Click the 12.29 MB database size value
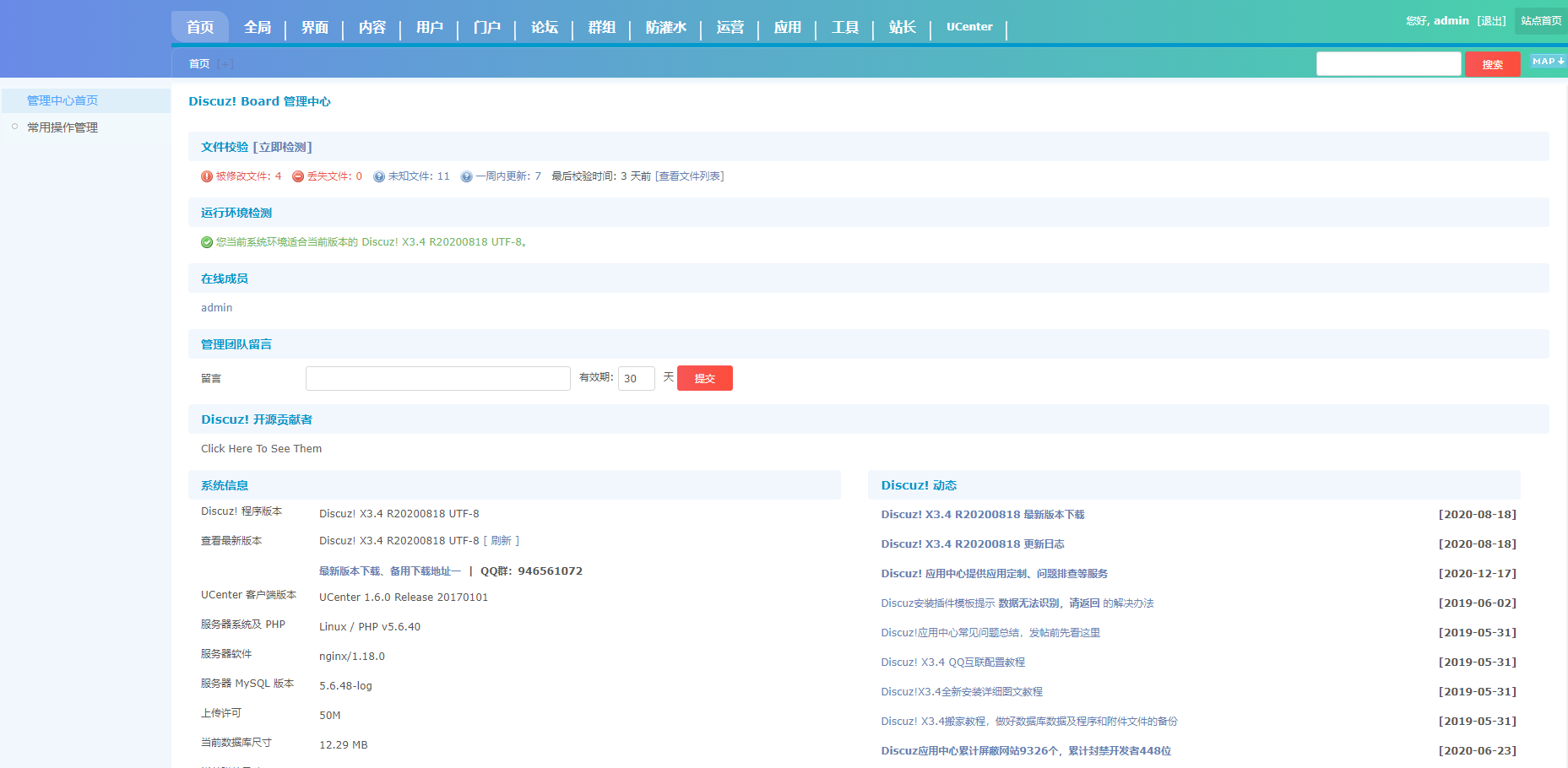1568x768 pixels. click(x=344, y=745)
